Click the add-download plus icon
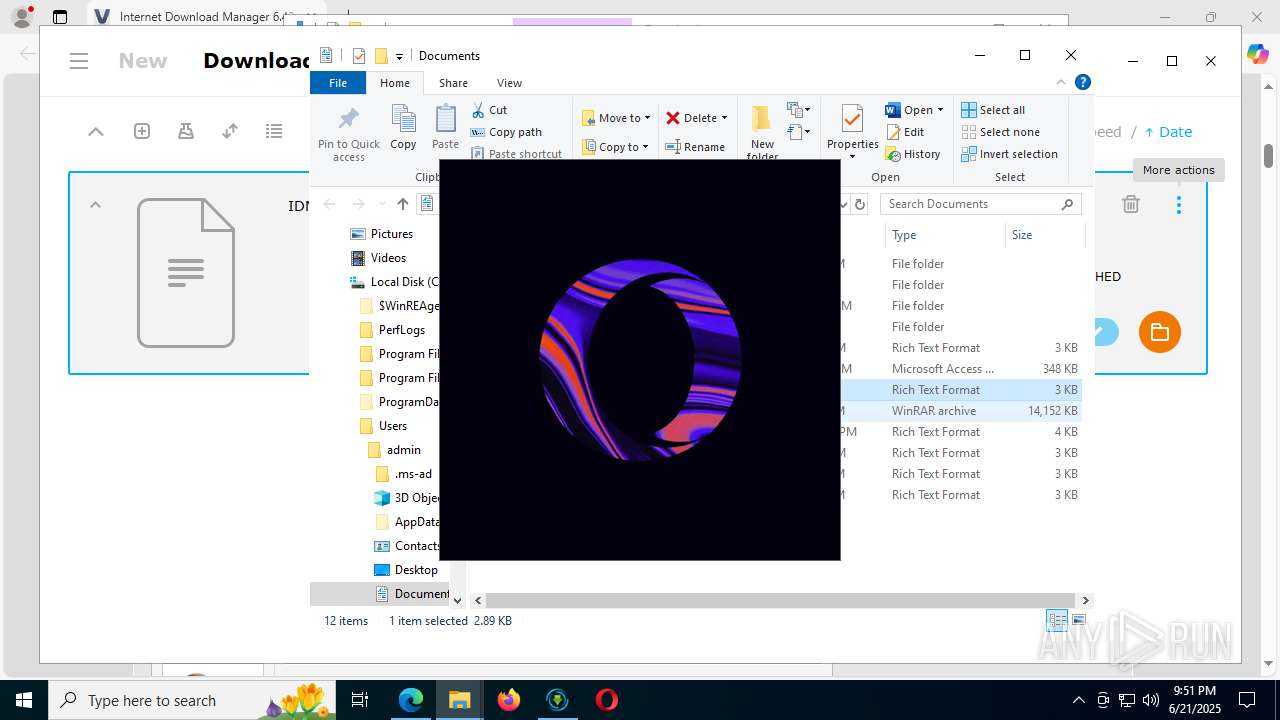The width and height of the screenshot is (1280, 720). (142, 131)
